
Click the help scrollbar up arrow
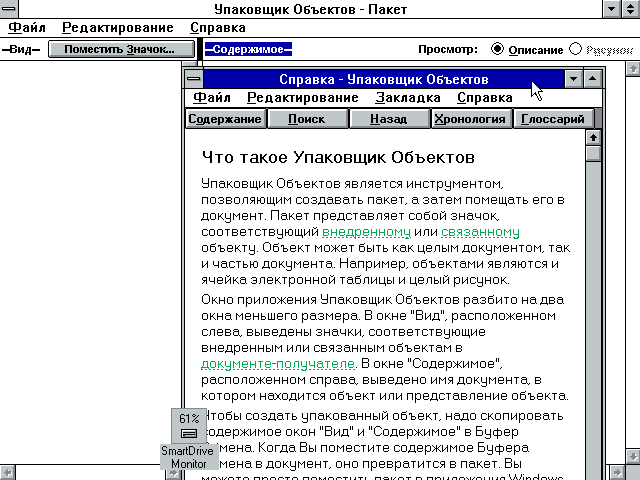[x=592, y=138]
